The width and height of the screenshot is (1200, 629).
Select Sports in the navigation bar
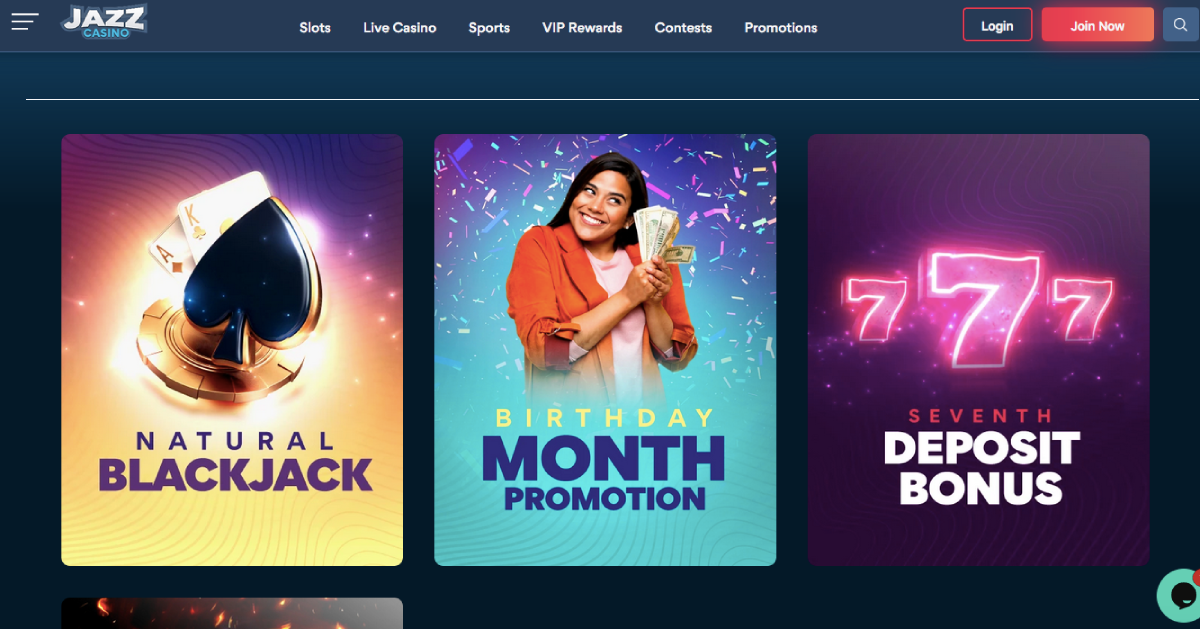coord(489,27)
